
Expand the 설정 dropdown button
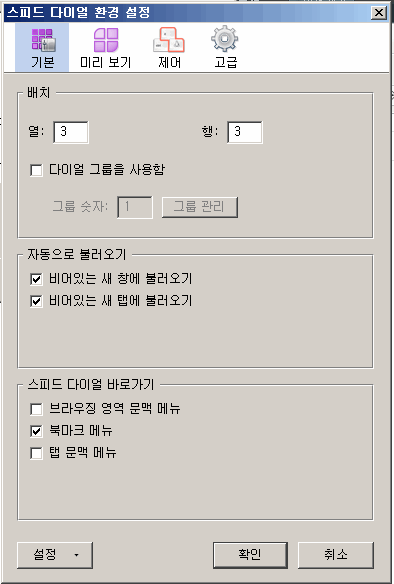click(55, 555)
